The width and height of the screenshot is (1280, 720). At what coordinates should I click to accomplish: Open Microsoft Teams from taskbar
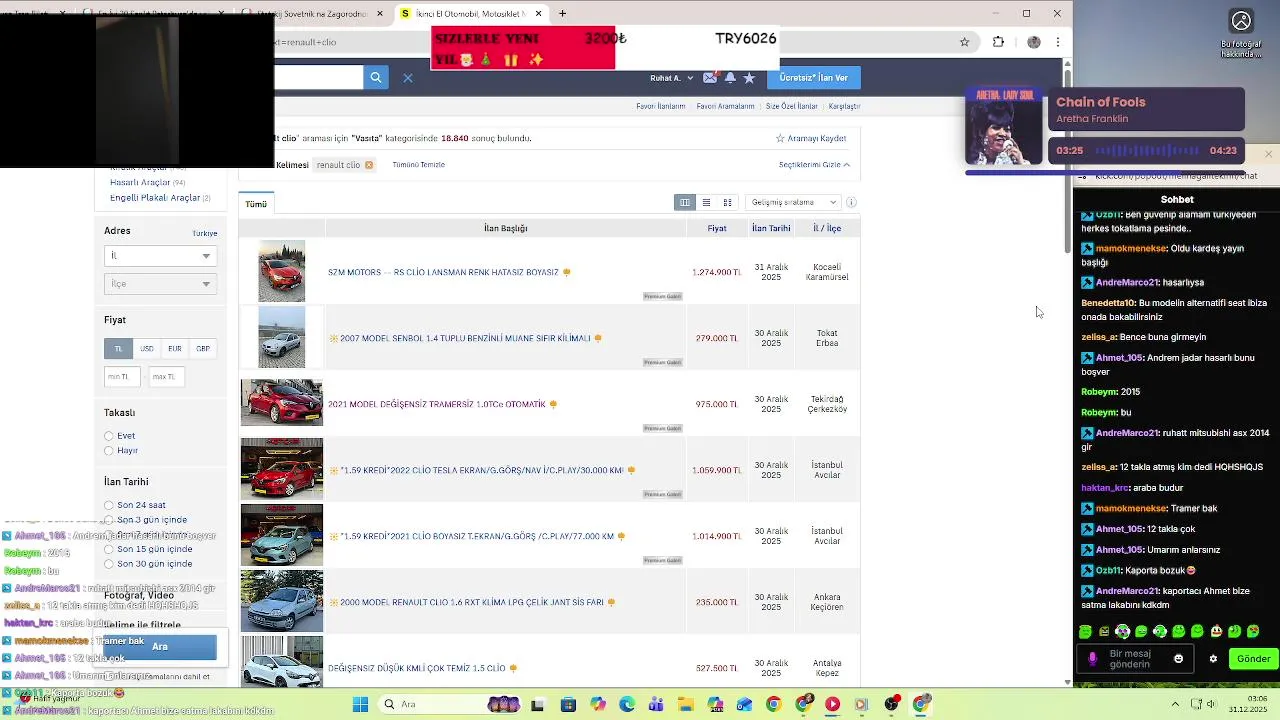[656, 704]
